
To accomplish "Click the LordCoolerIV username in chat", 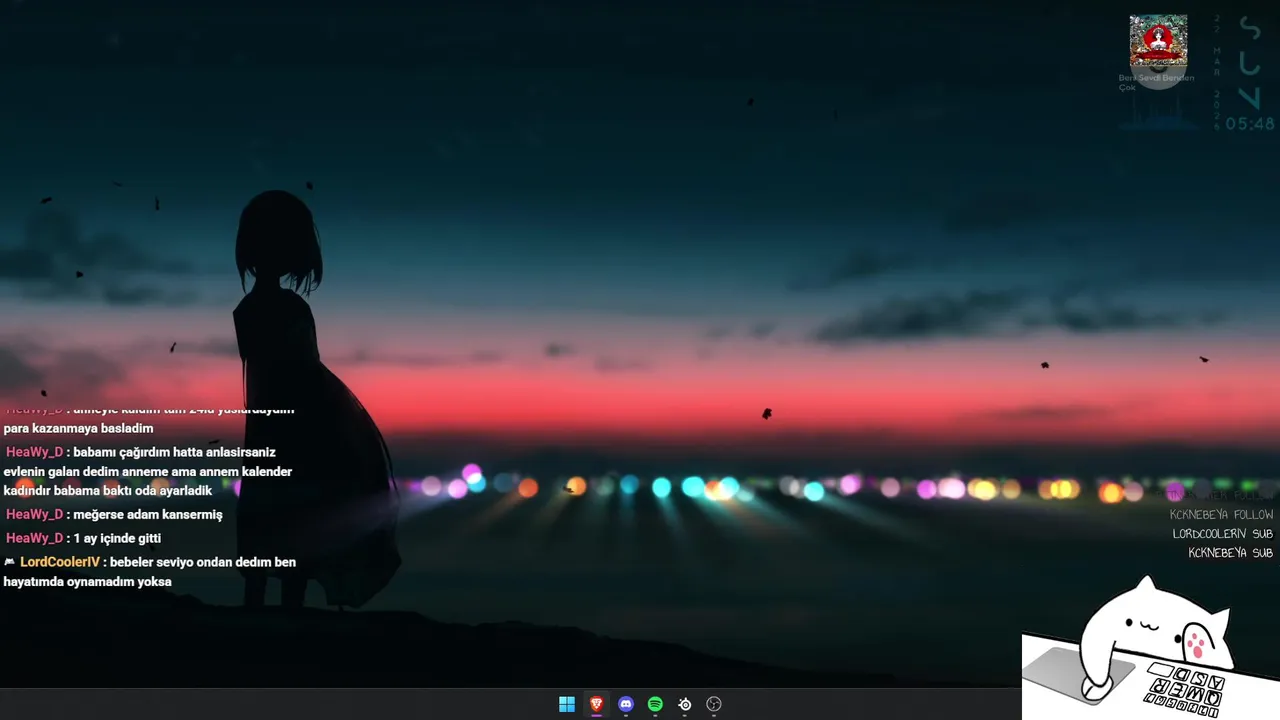I will (x=60, y=562).
